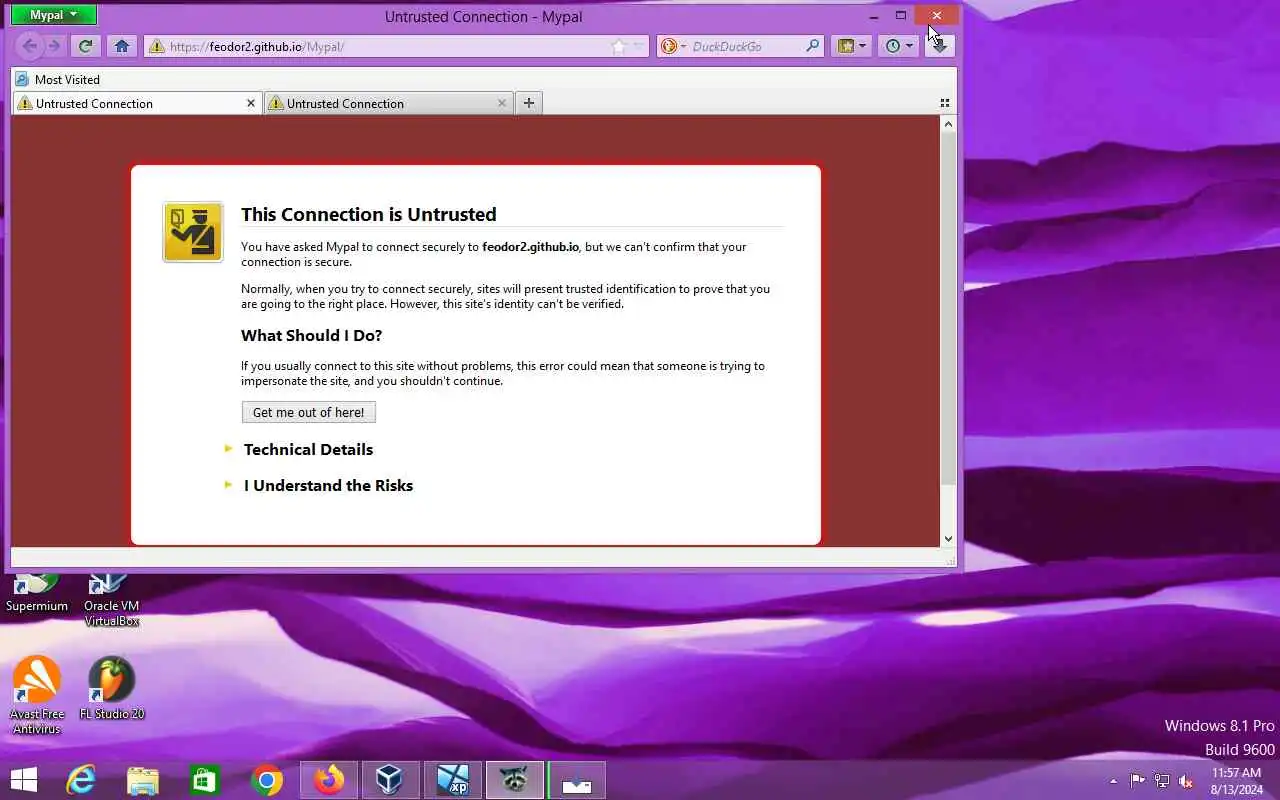Reload the current page
1280x800 pixels.
(x=86, y=46)
